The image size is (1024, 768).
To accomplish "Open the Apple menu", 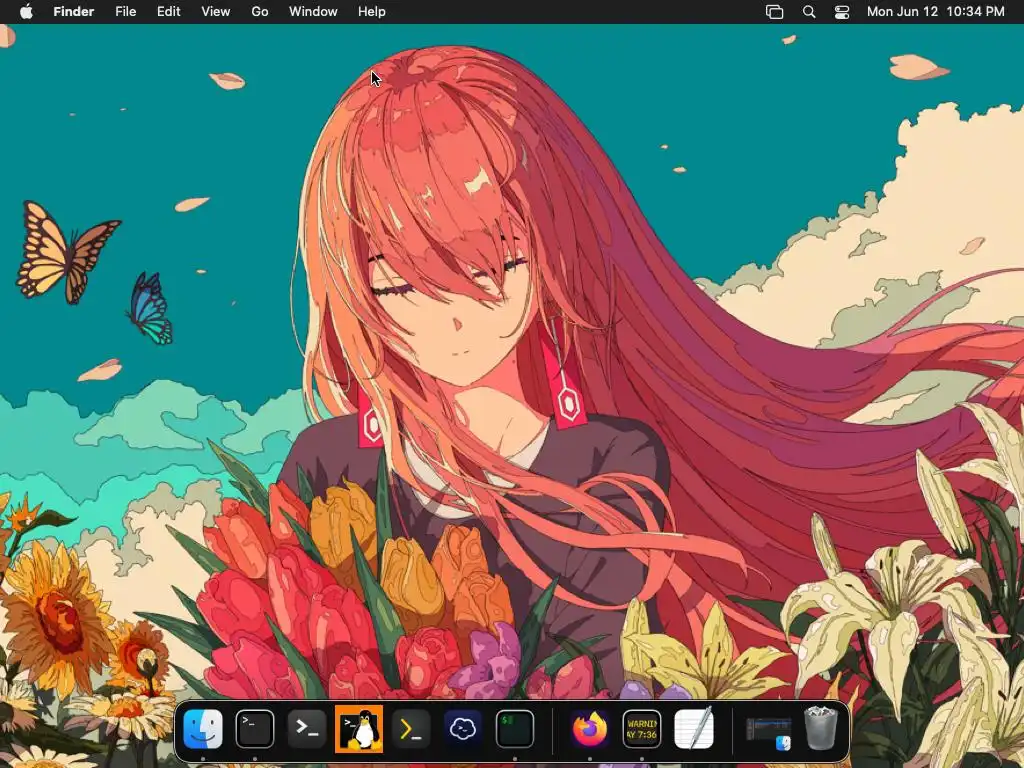I will point(26,12).
